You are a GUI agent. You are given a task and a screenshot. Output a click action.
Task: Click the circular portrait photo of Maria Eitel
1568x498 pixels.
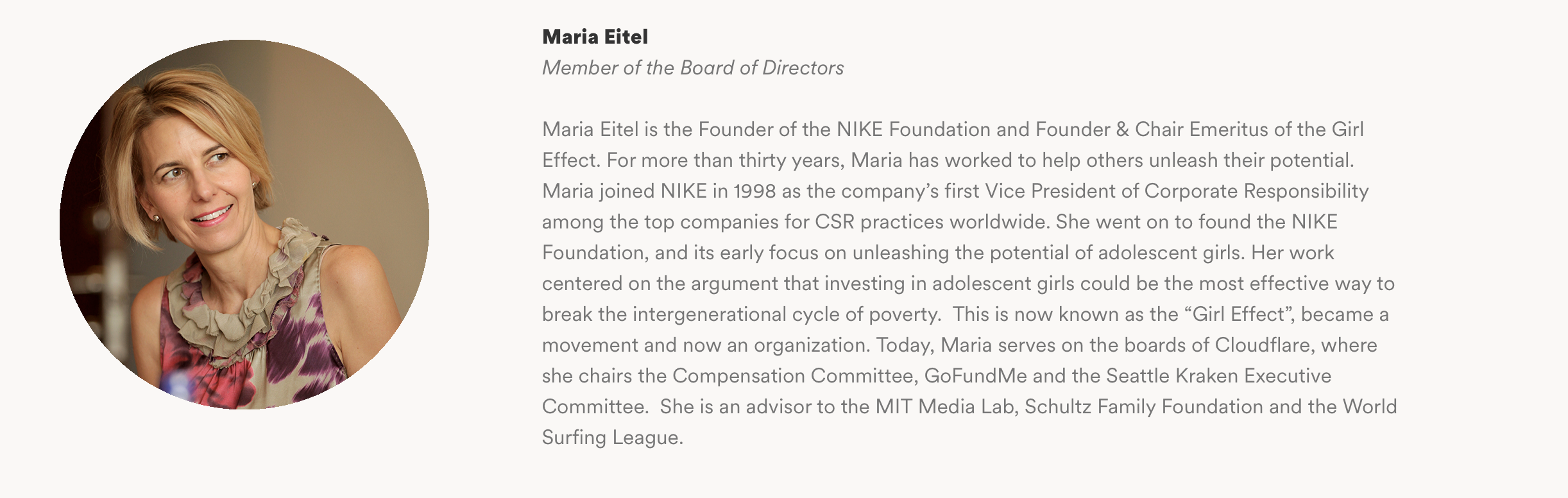point(244,225)
